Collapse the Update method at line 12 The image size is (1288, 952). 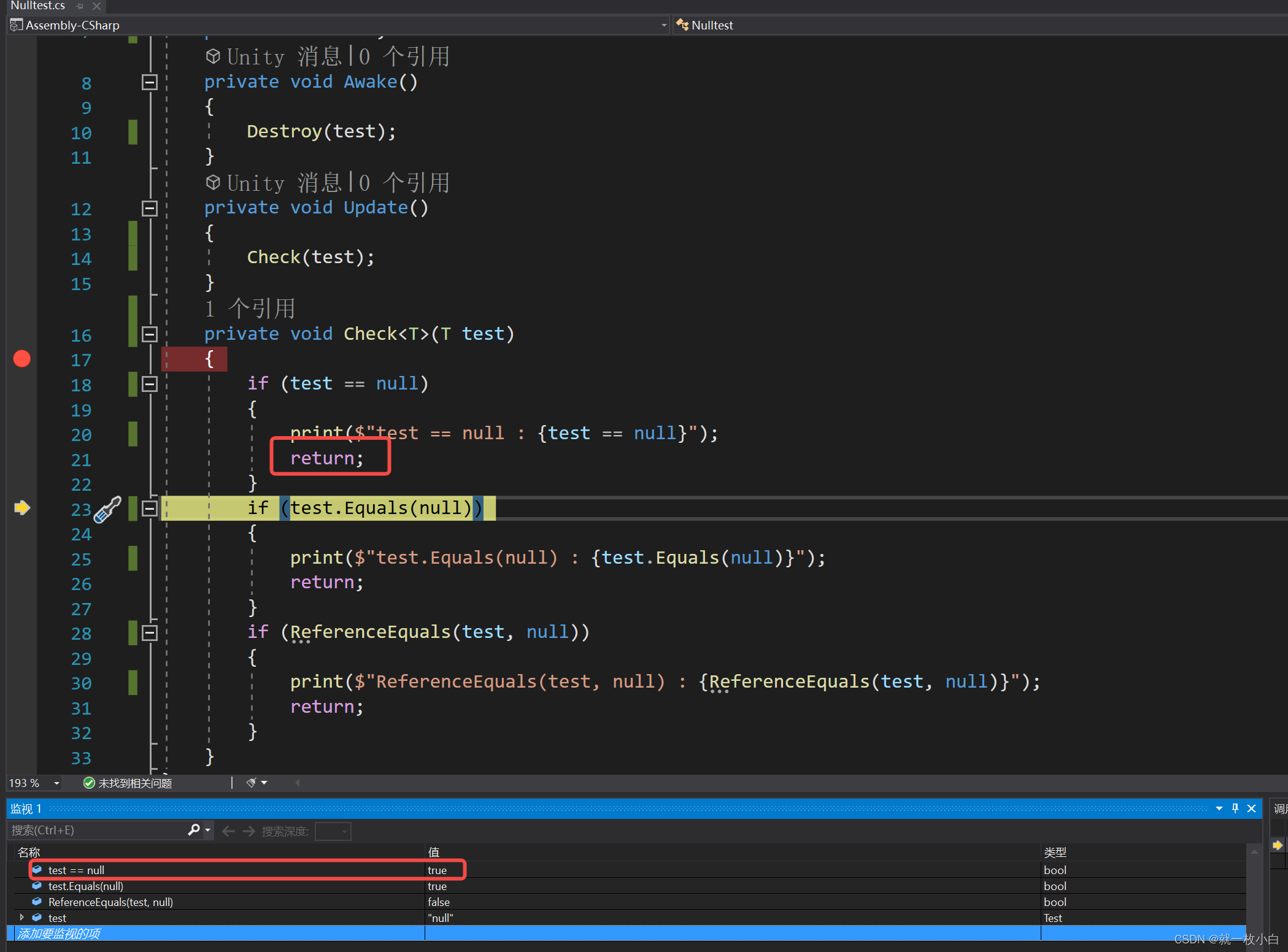point(150,209)
